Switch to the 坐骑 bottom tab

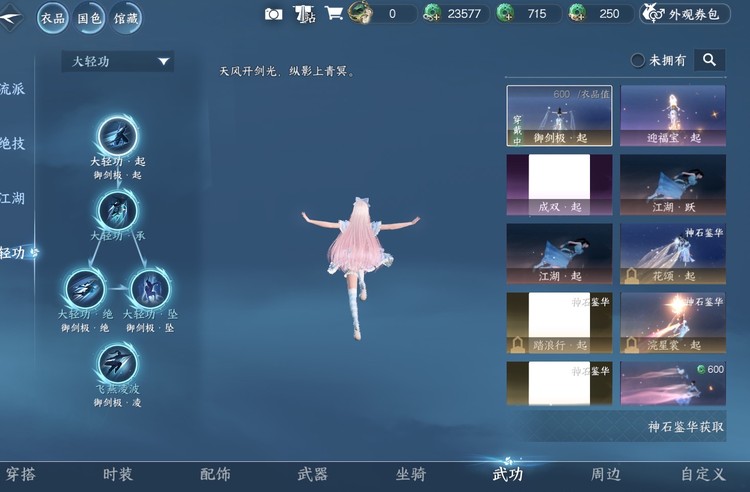[411, 474]
